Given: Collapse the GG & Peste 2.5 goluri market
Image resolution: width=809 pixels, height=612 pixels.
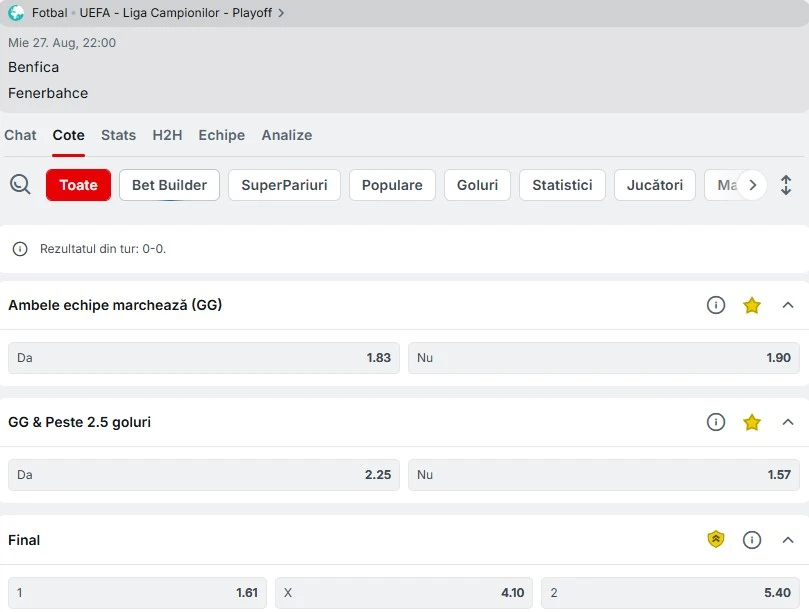Looking at the screenshot, I should (788, 422).
